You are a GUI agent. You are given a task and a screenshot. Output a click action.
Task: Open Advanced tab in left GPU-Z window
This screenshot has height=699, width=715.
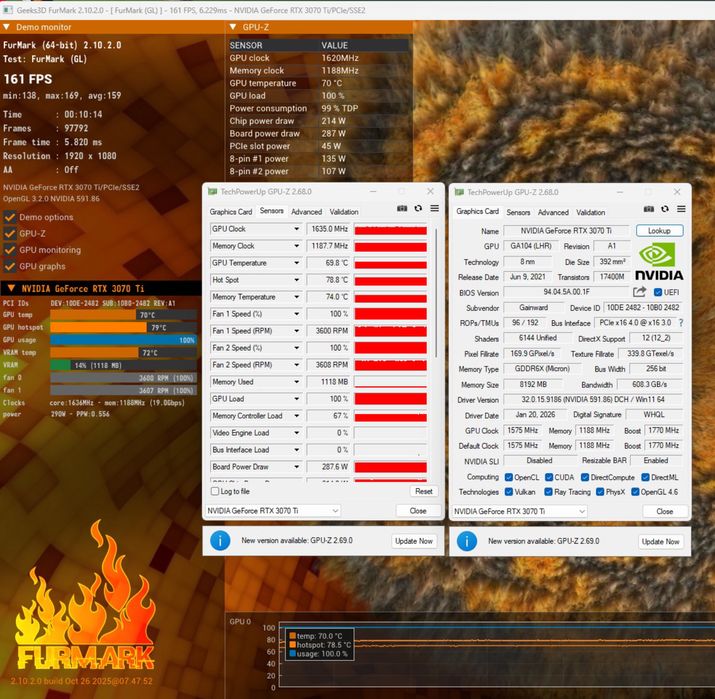(x=306, y=212)
